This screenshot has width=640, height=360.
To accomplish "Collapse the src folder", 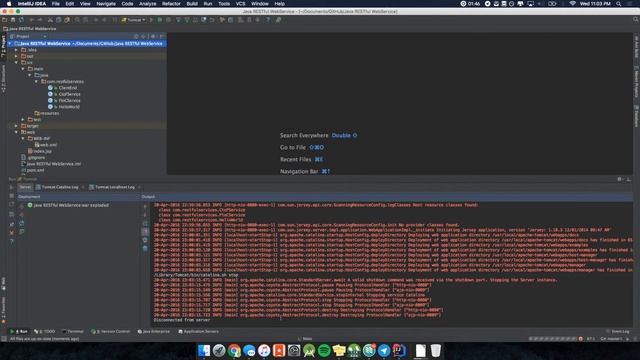I will (16, 62).
